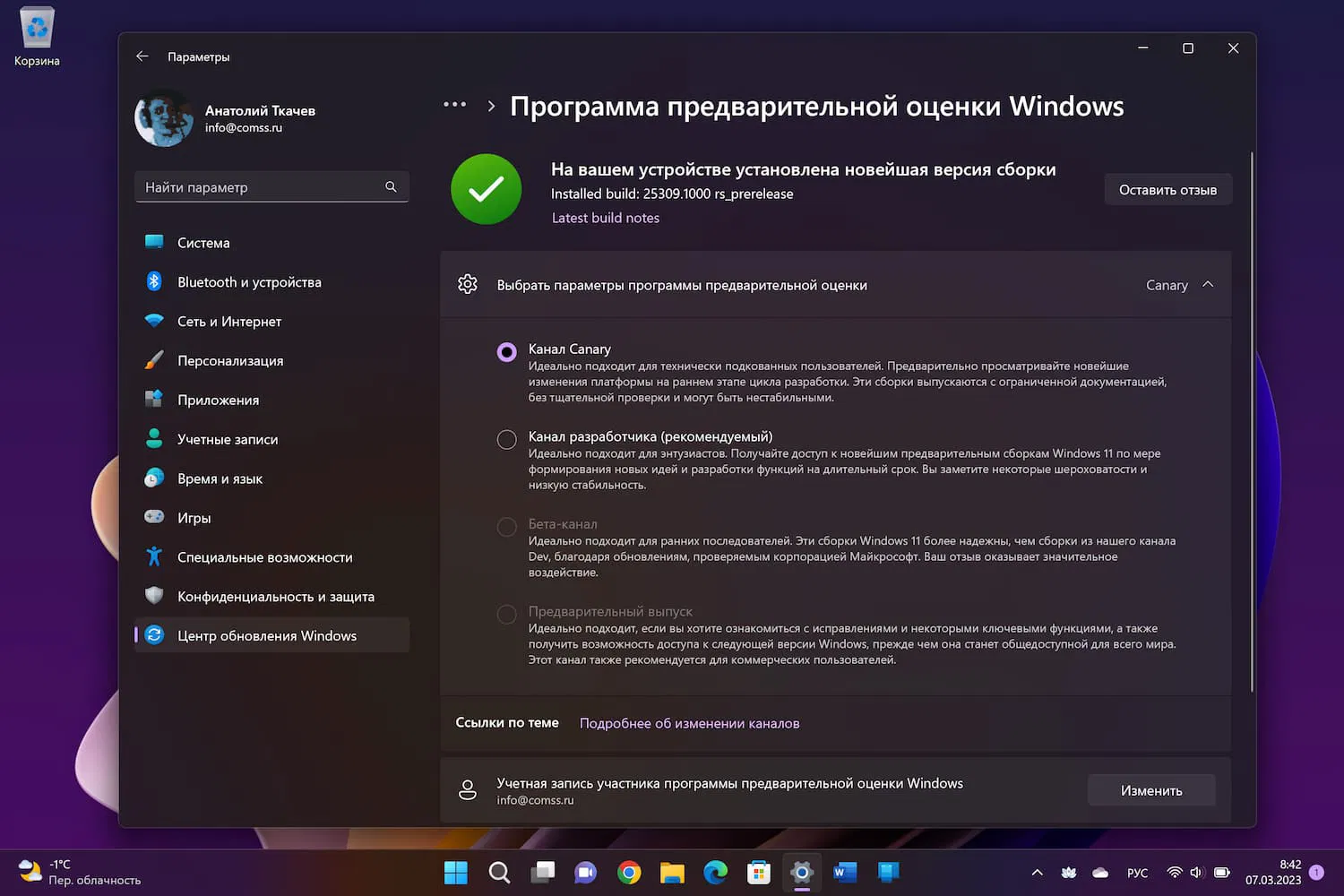Open Персонализация settings category
1344x896 pixels.
point(271,361)
